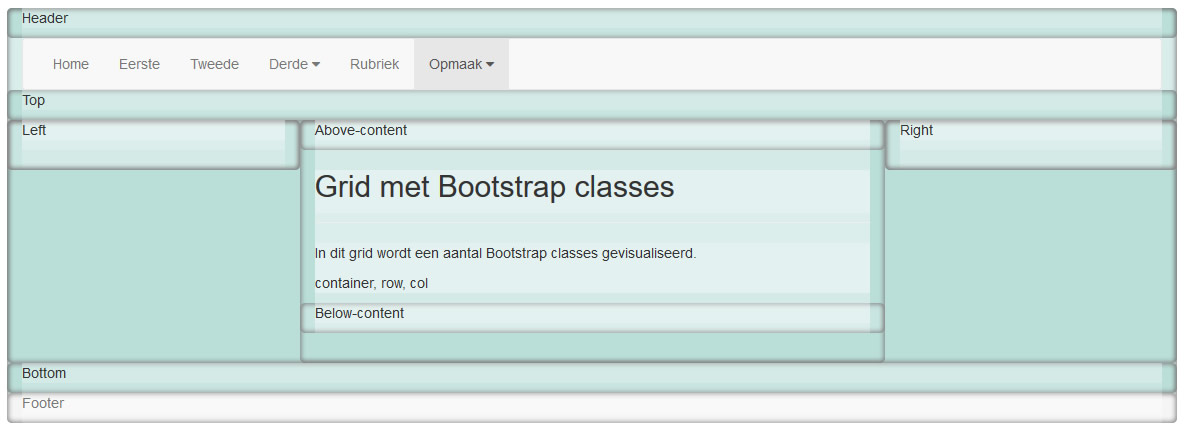Expand the Derde dropdown menu
Image resolution: width=1186 pixels, height=430 pixels.
294,64
